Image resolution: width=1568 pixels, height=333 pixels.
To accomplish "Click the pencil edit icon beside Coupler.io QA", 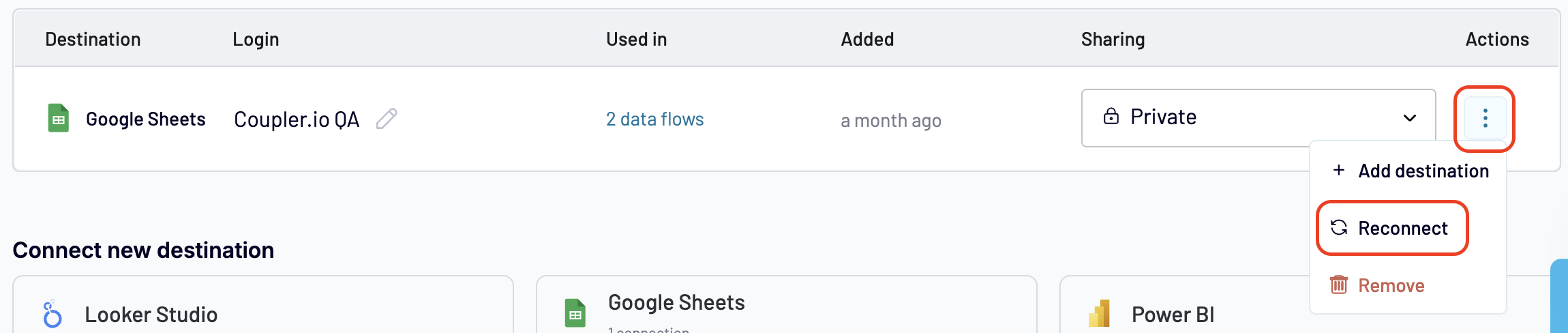I will click(387, 119).
